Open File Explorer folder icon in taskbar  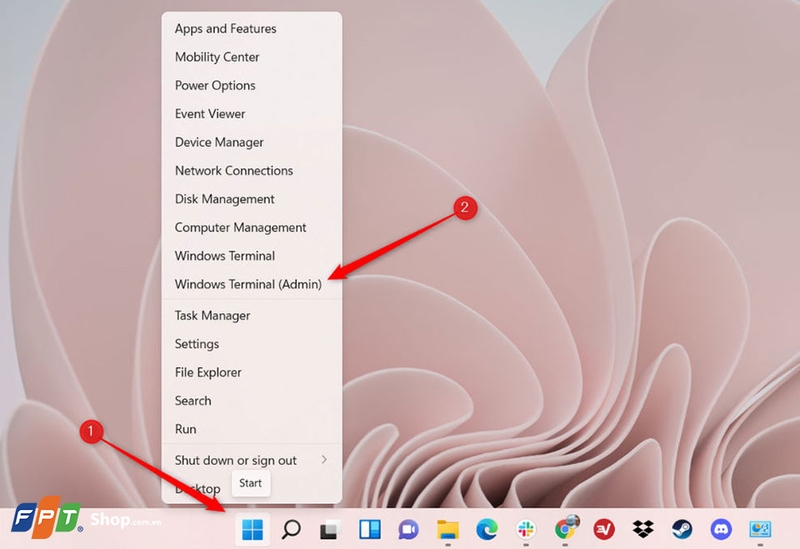447,530
